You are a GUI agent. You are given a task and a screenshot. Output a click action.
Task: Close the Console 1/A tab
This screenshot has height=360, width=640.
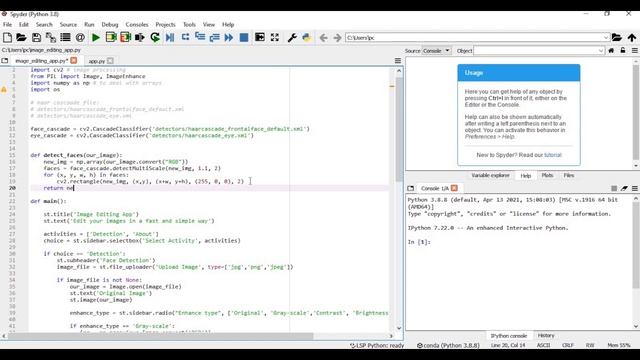point(454,188)
